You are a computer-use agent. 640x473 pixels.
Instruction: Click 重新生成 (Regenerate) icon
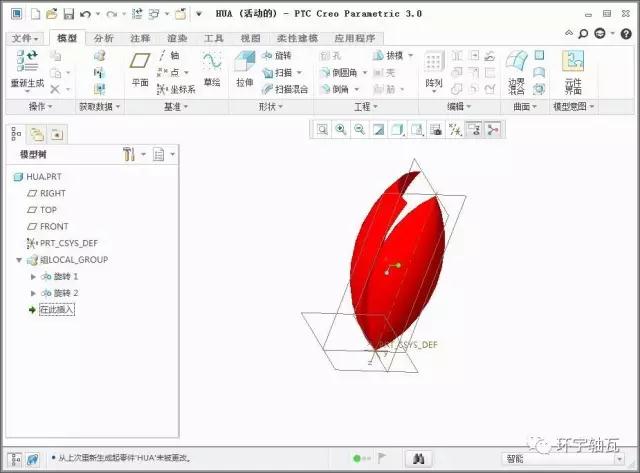pyautogui.click(x=27, y=68)
